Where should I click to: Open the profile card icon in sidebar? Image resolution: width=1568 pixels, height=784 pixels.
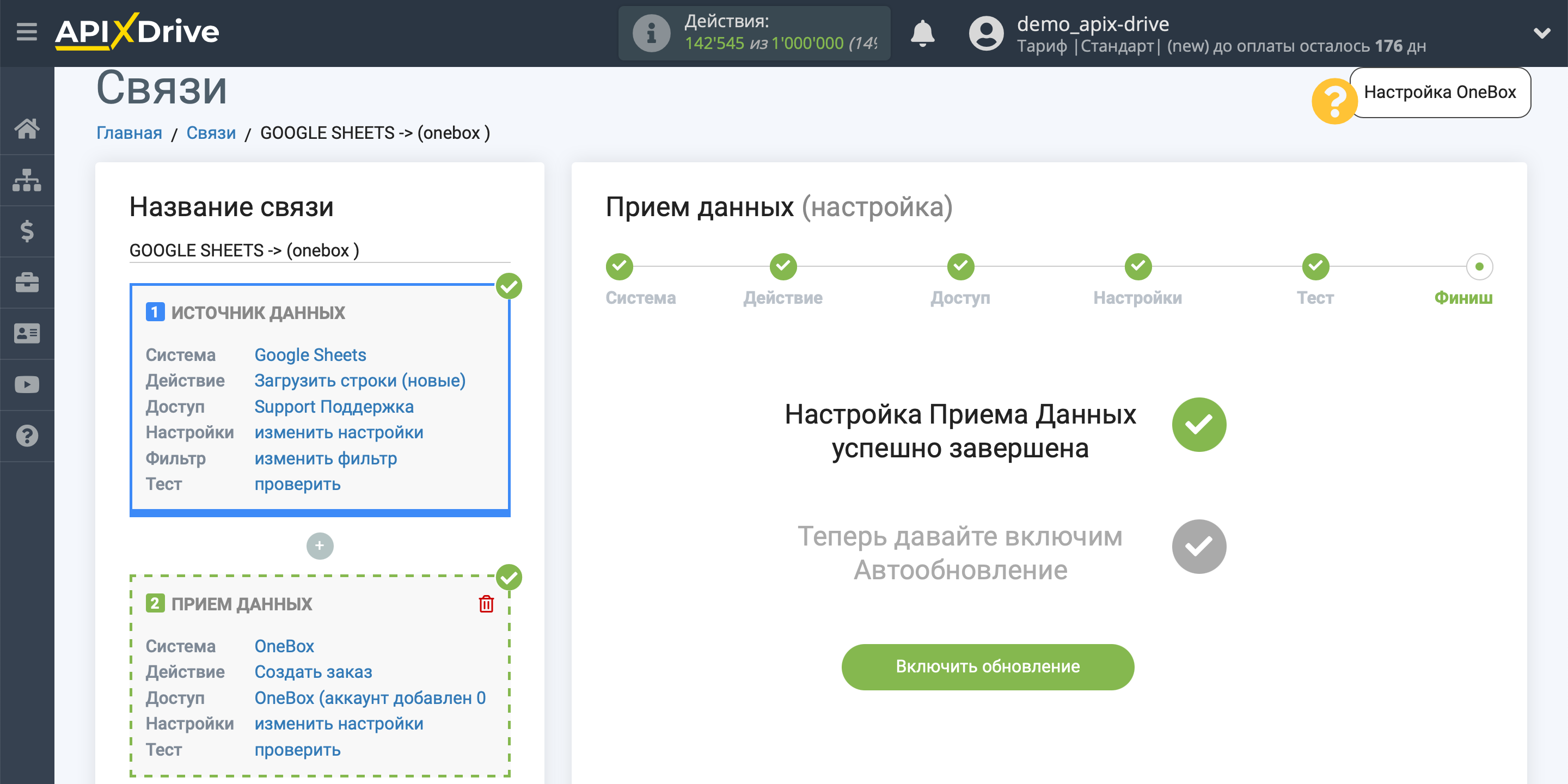click(27, 334)
